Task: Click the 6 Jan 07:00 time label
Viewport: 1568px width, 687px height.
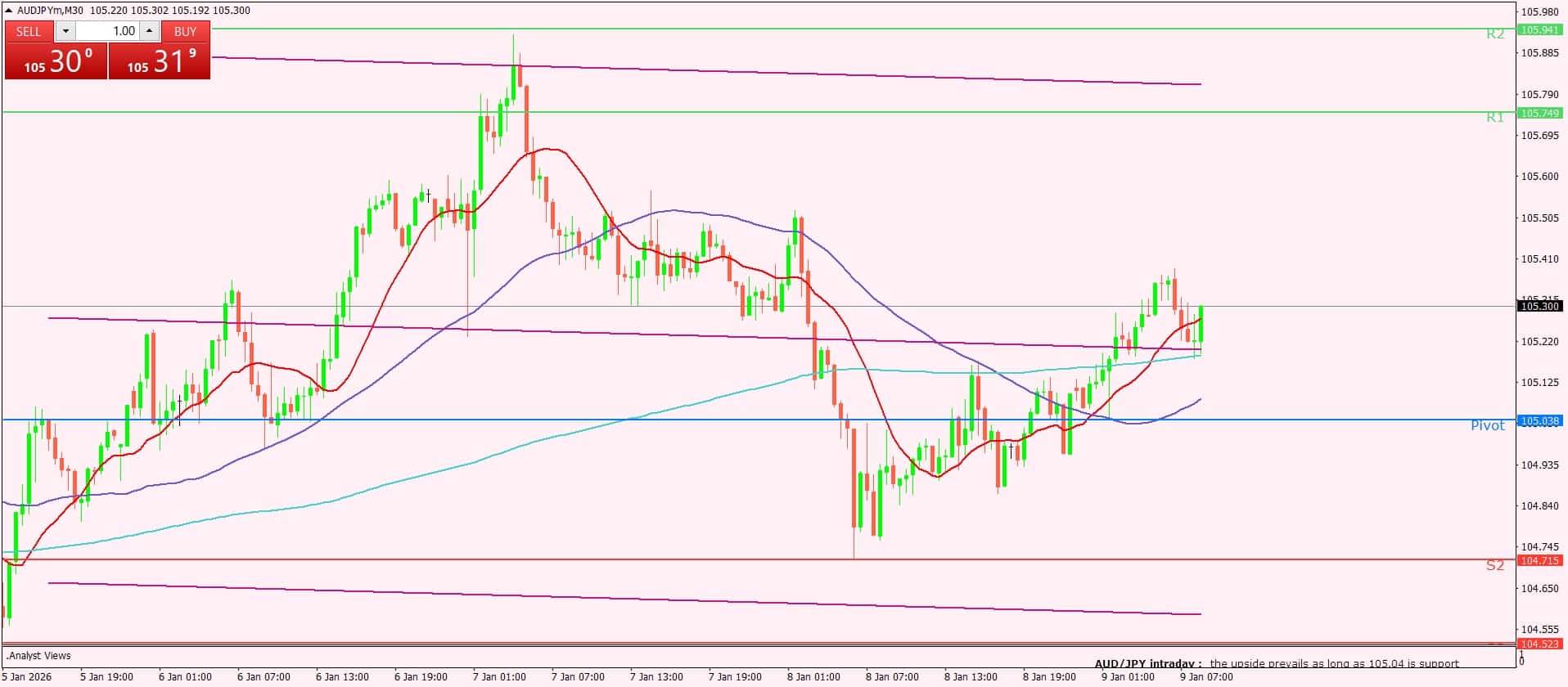Action: point(264,677)
